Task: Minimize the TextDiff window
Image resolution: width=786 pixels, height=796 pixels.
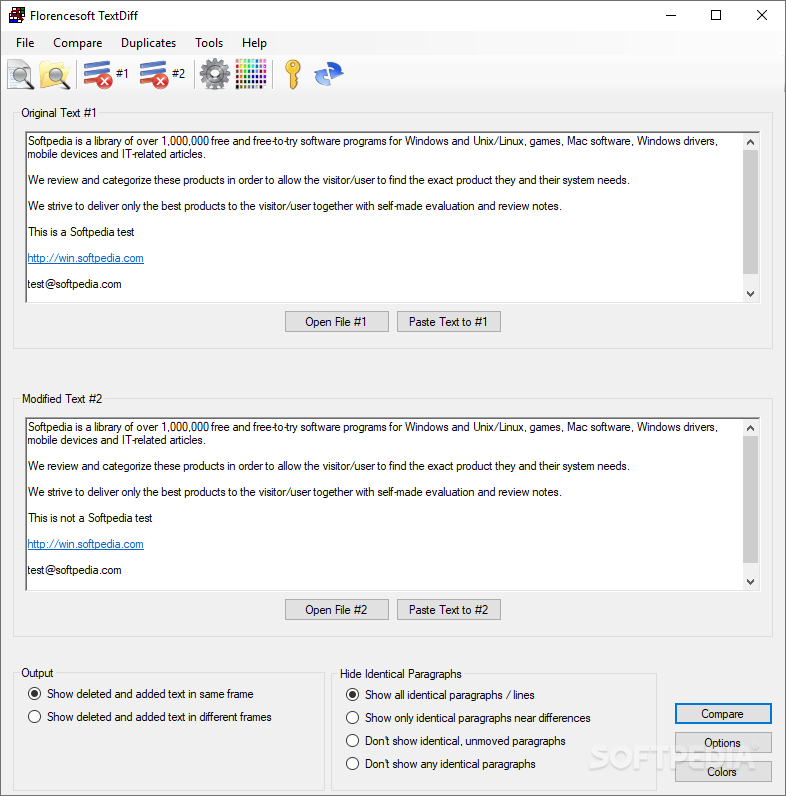Action: (671, 15)
